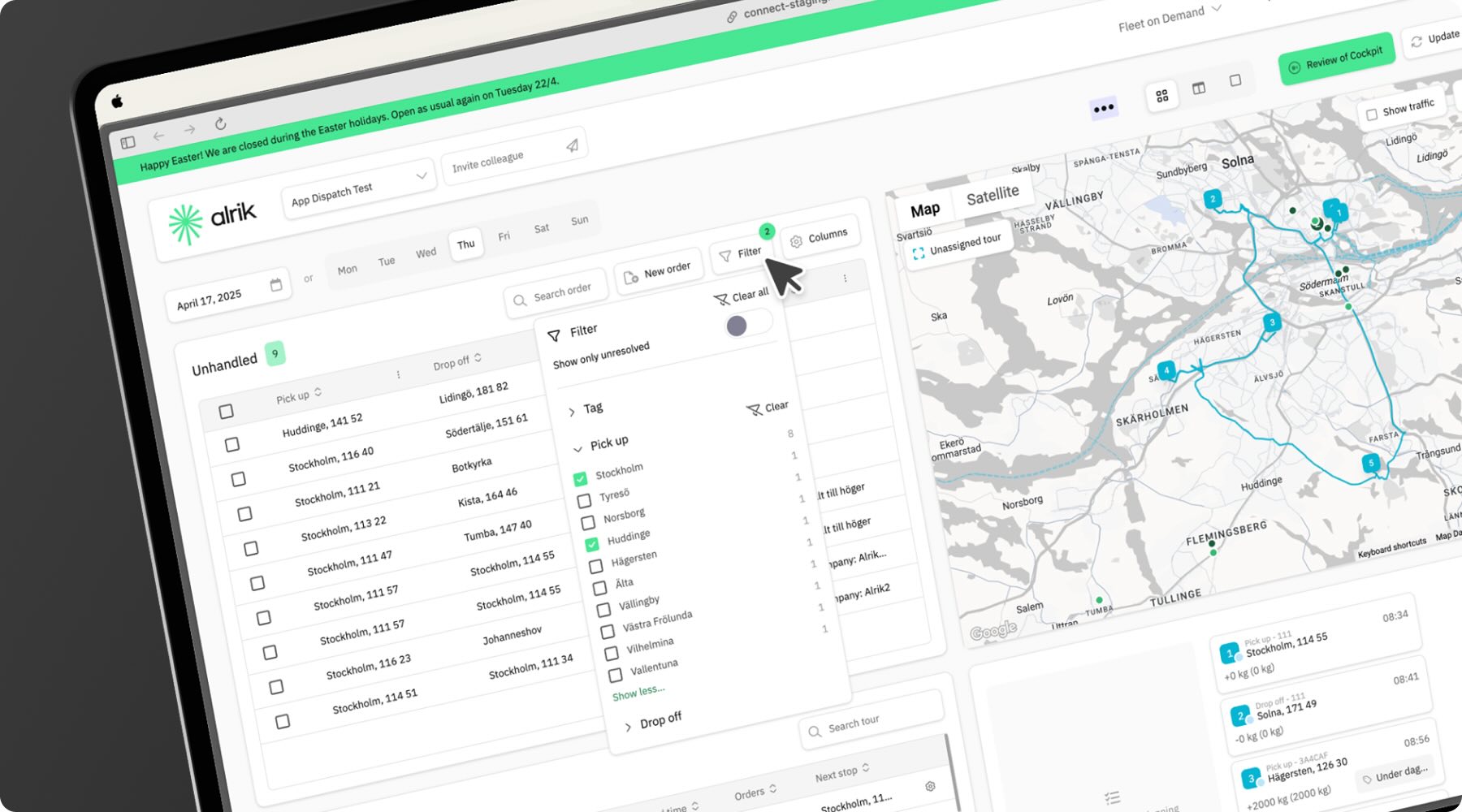Clear the Tag filter

click(767, 408)
